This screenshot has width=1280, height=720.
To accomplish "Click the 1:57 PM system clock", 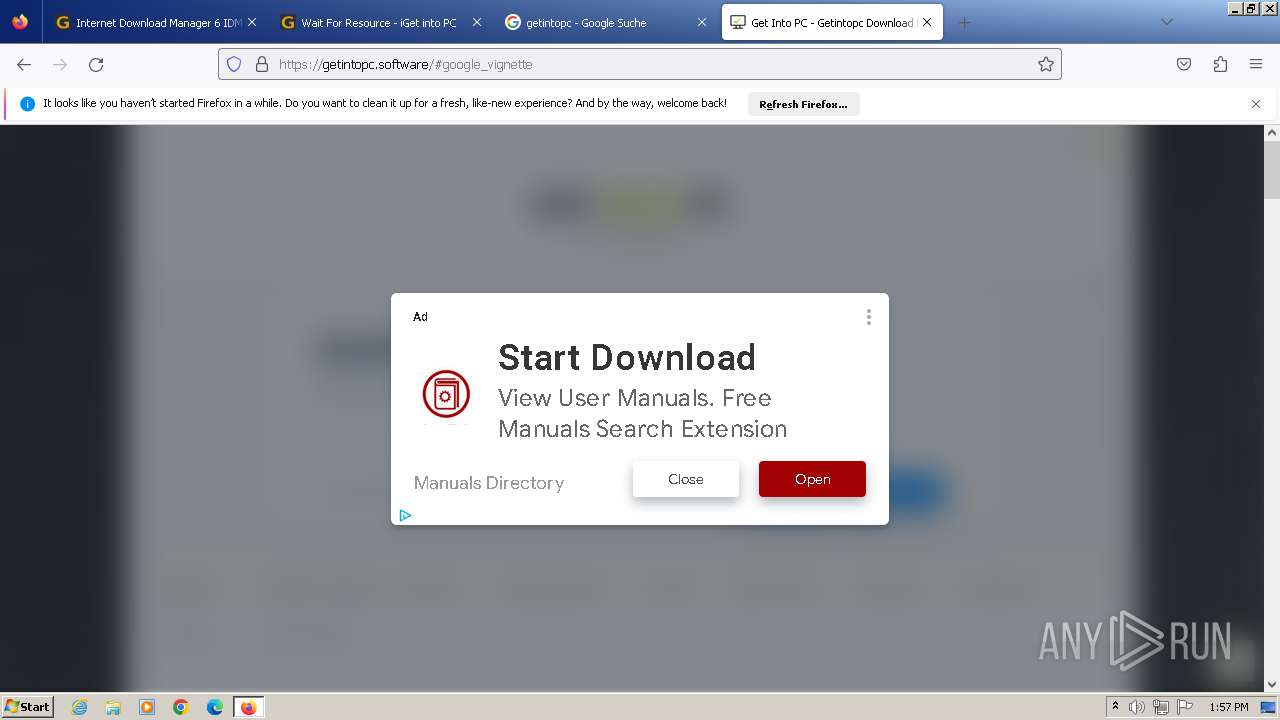I will (x=1229, y=707).
